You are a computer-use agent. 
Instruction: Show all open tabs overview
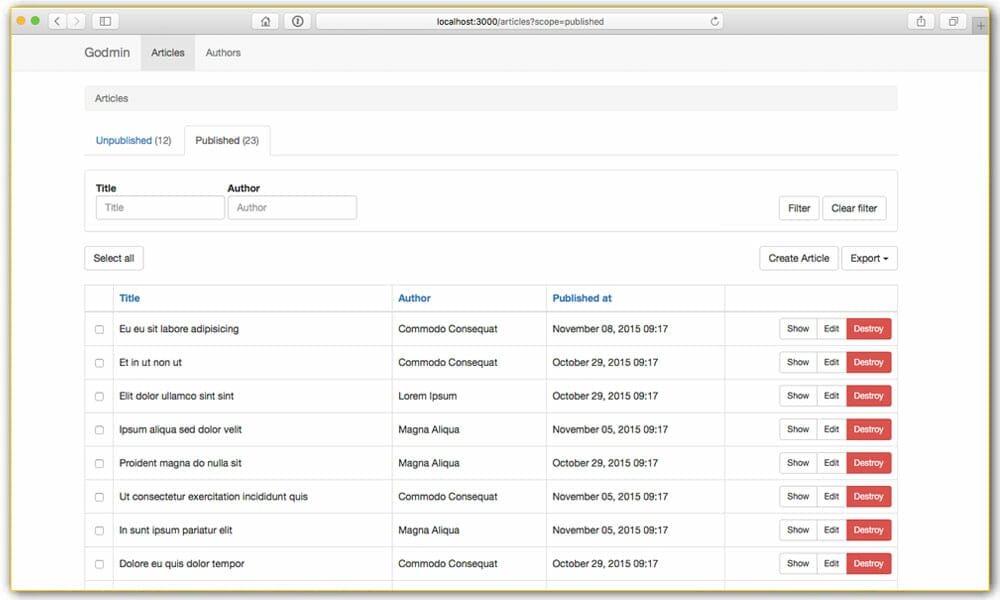coord(952,20)
